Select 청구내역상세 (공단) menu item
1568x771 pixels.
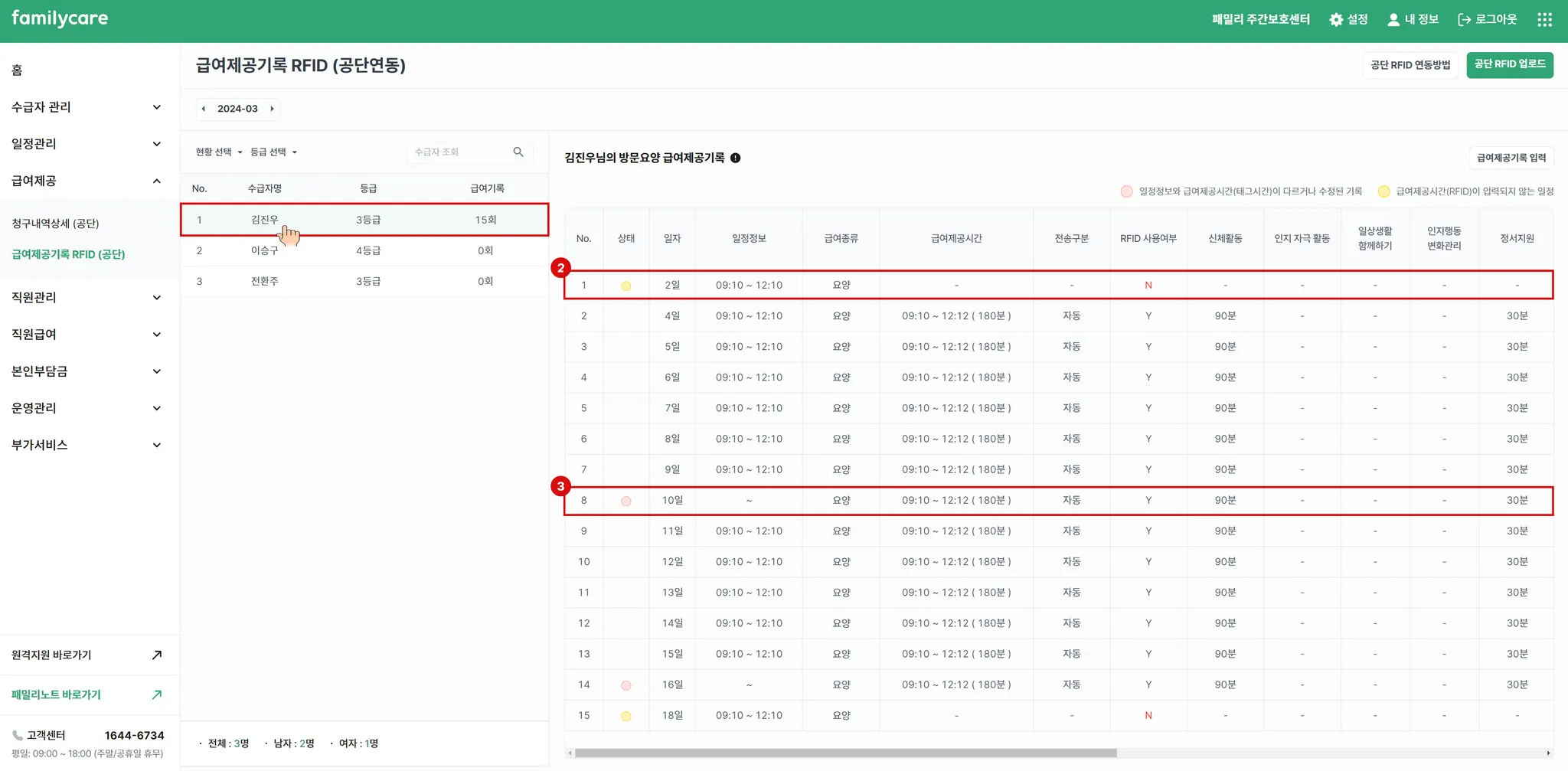tap(55, 224)
